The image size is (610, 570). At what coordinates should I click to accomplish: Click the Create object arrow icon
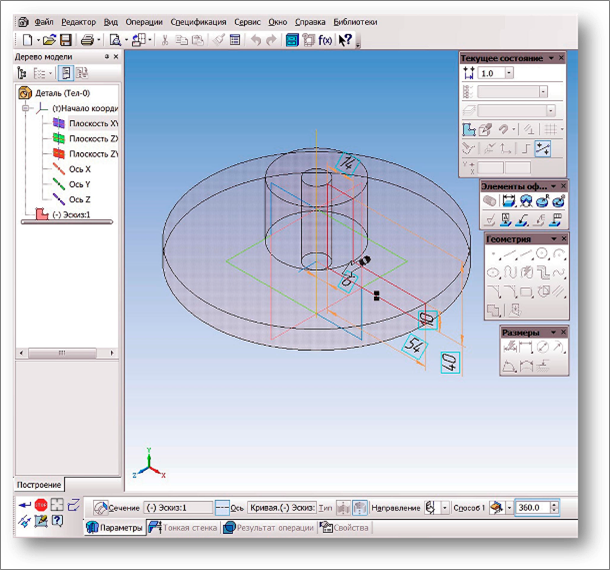pos(24,505)
